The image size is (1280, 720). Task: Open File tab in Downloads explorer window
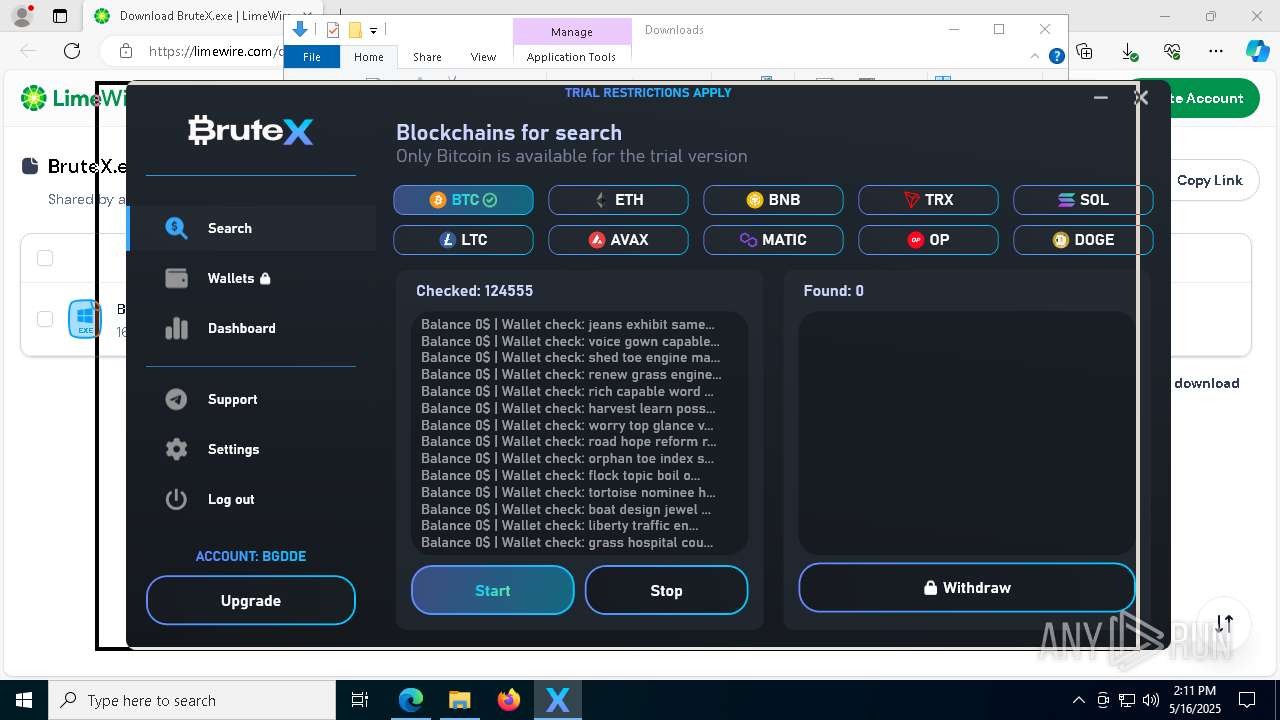pyautogui.click(x=312, y=57)
